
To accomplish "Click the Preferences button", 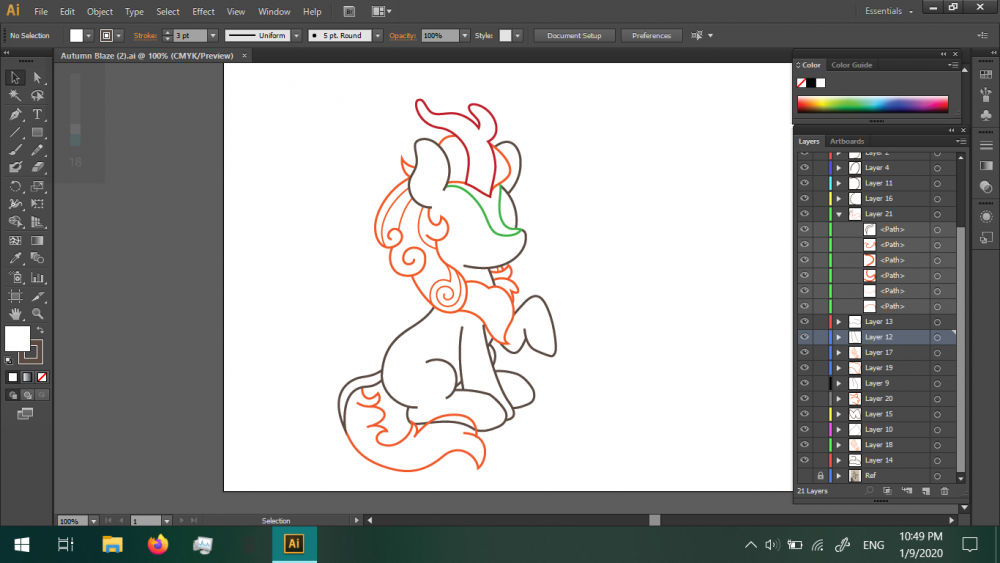I will pos(651,36).
